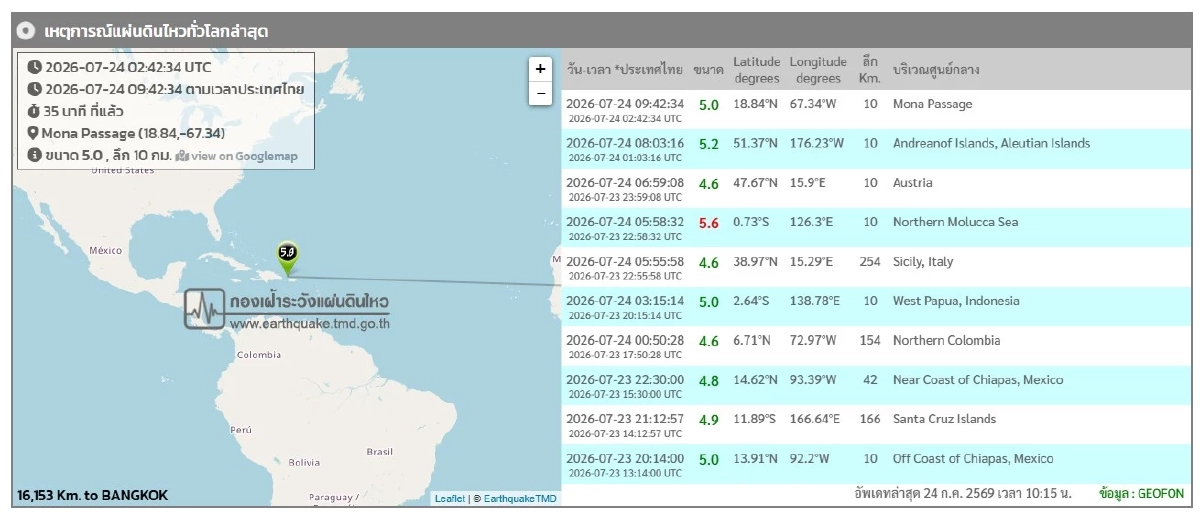Click the green 5.0 earthquake map marker

click(288, 258)
